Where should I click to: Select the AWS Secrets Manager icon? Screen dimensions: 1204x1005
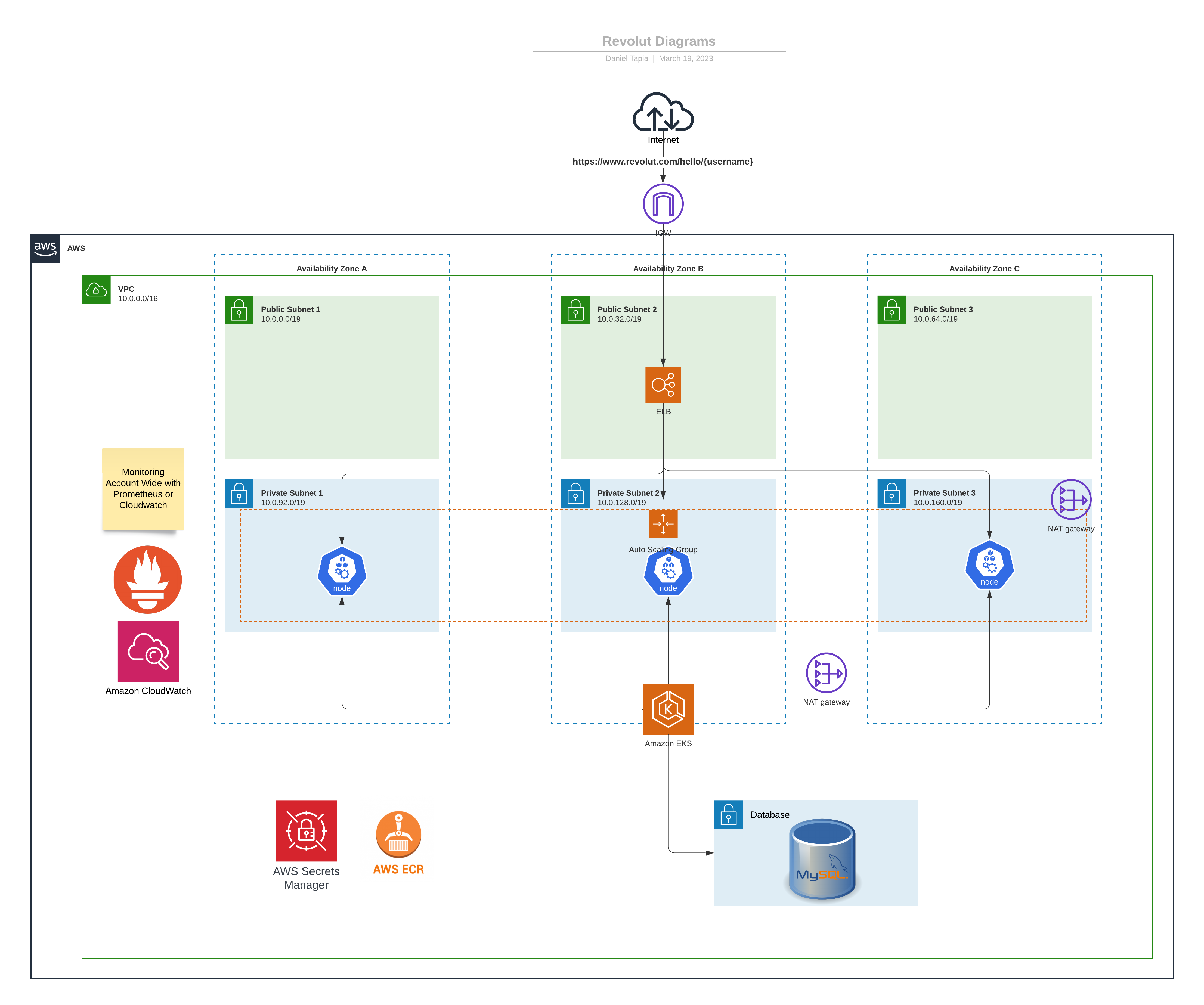pos(306,831)
